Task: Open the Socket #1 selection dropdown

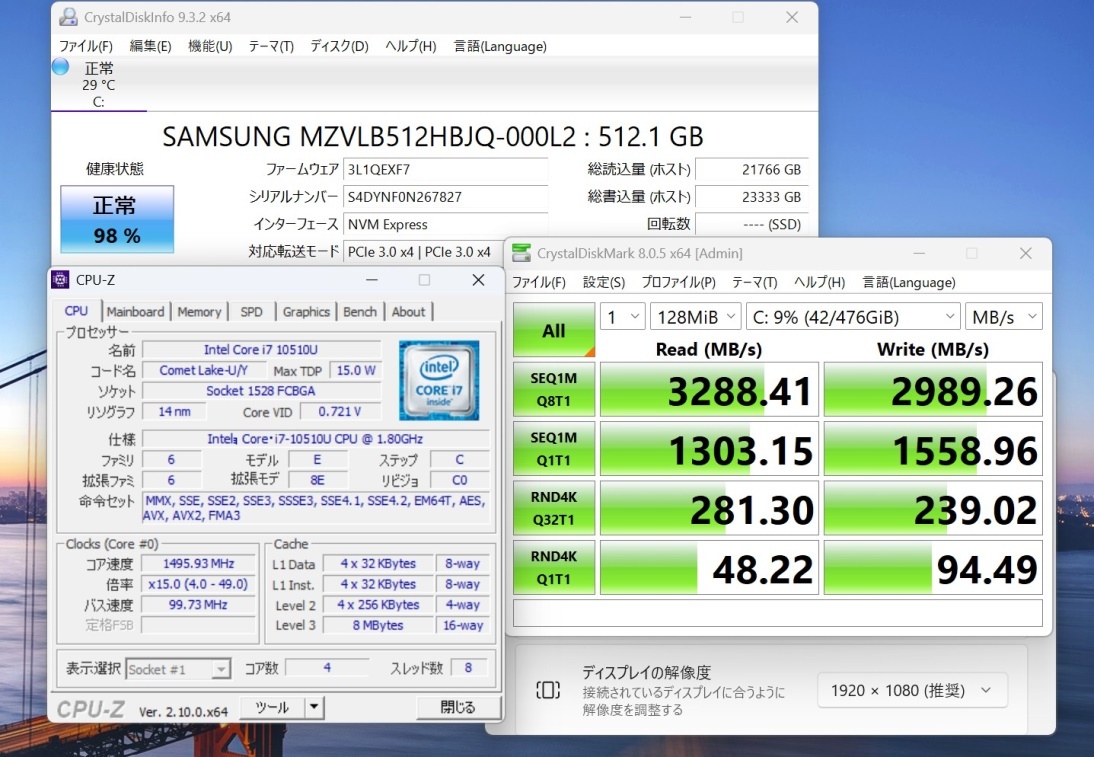Action: click(178, 669)
